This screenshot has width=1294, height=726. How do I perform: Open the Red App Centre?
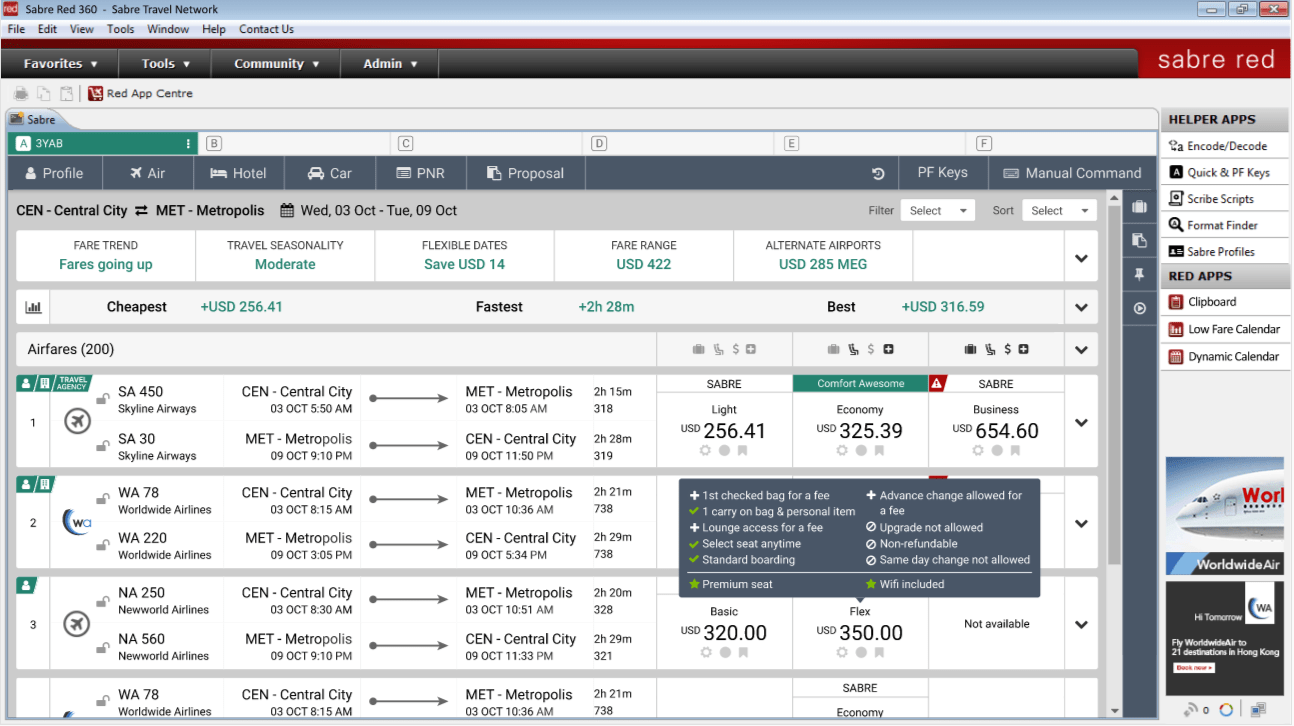pyautogui.click(x=140, y=93)
